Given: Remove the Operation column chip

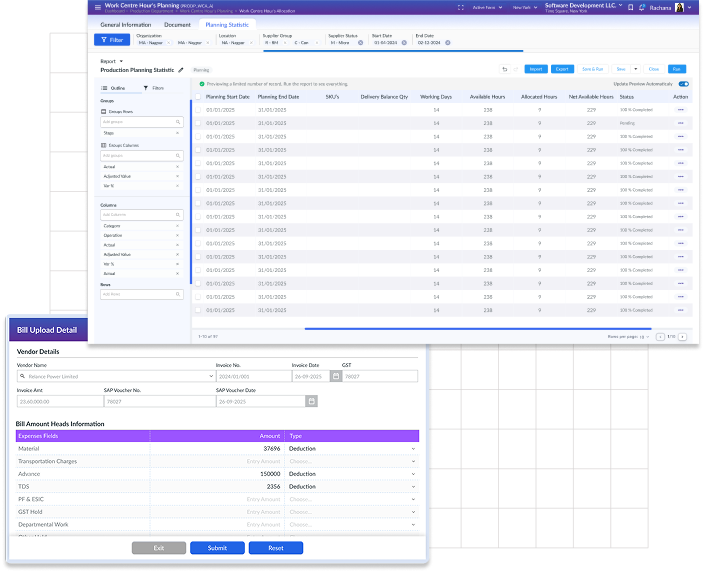Looking at the screenshot, I should coord(178,235).
